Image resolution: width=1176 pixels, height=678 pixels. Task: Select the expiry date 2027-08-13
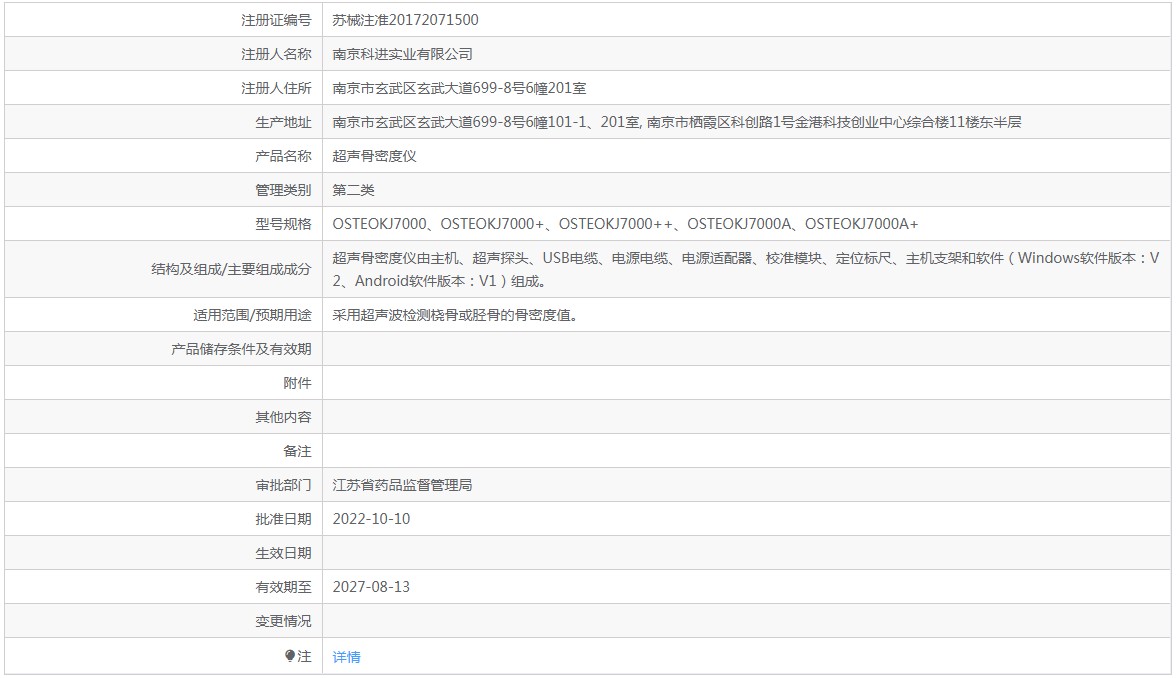coord(371,587)
